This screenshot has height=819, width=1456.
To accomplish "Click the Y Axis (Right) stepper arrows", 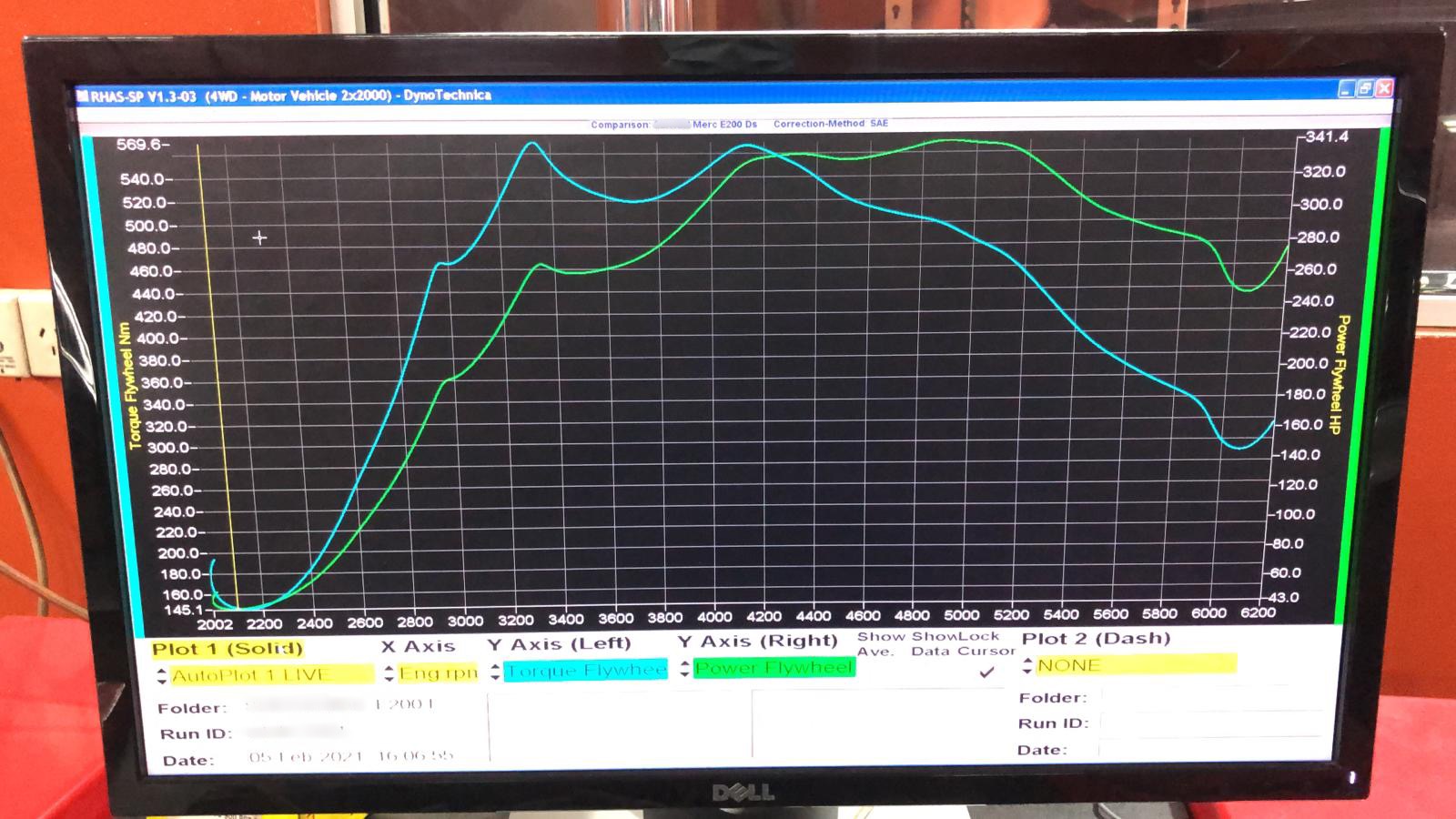I will 684,670.
